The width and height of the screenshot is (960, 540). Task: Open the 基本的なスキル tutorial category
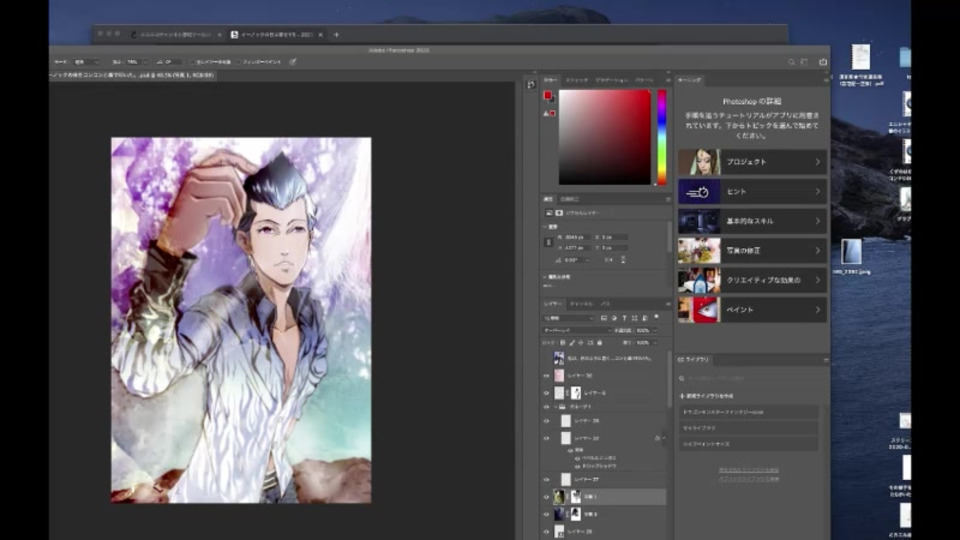tap(752, 221)
